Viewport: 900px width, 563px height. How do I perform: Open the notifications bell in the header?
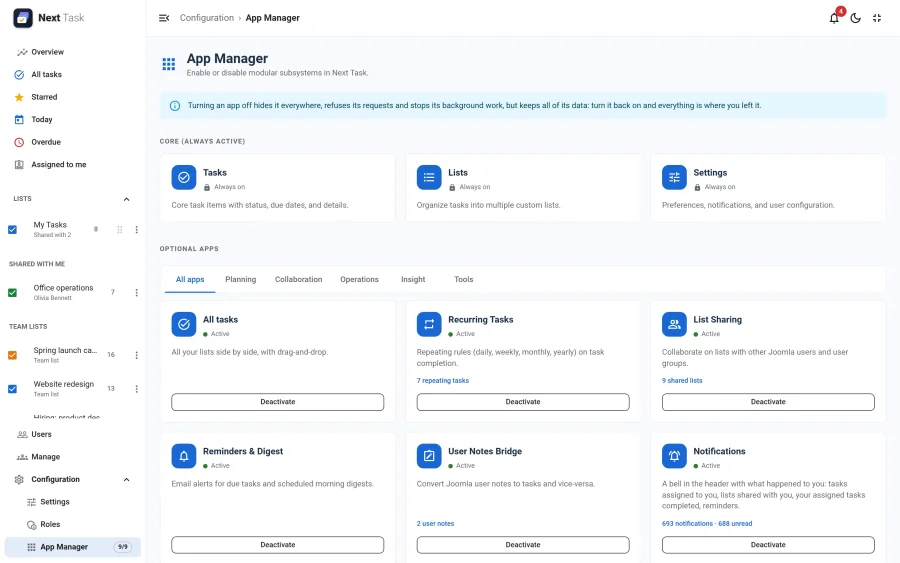[x=834, y=18]
